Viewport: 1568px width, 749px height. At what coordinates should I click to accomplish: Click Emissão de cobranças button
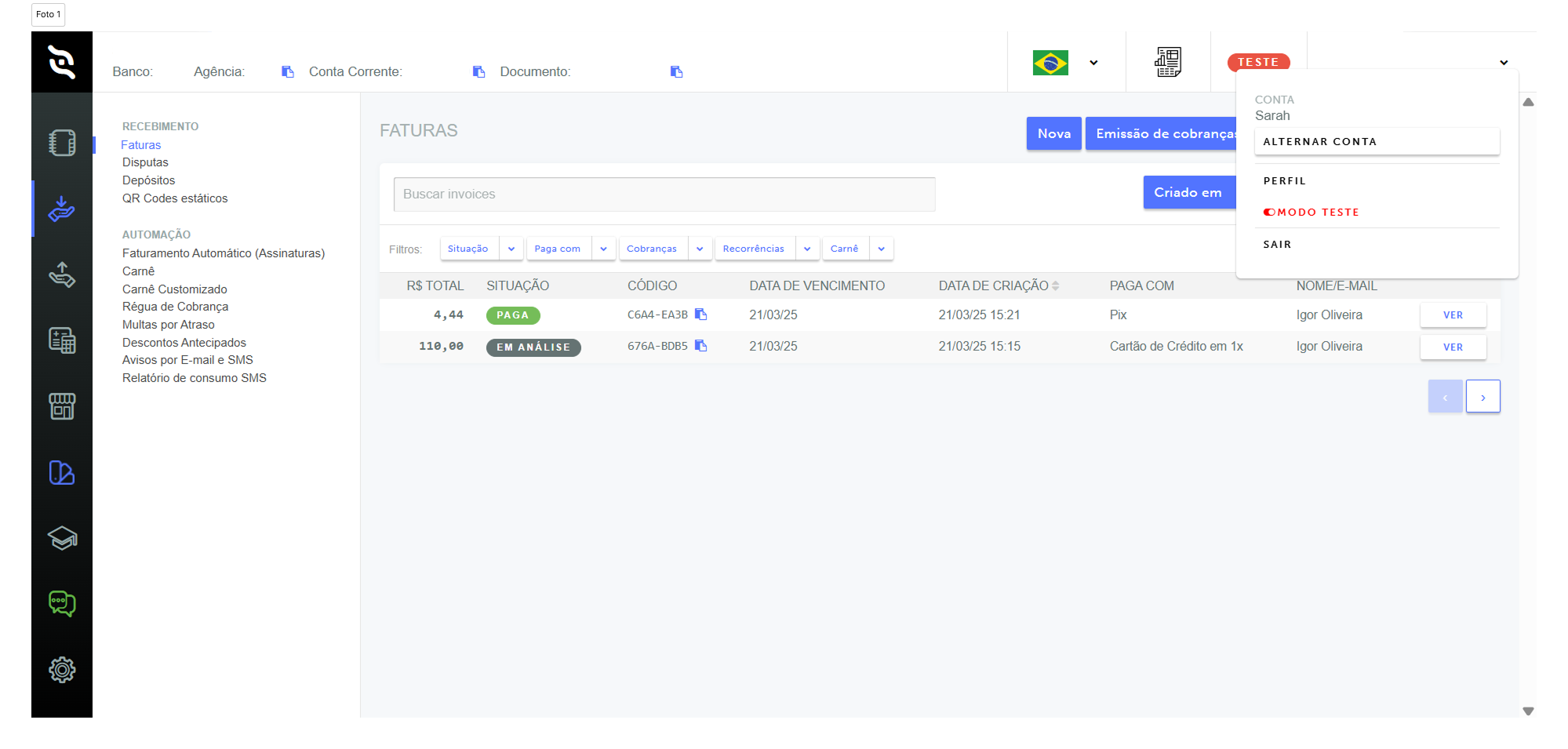pyautogui.click(x=1161, y=133)
